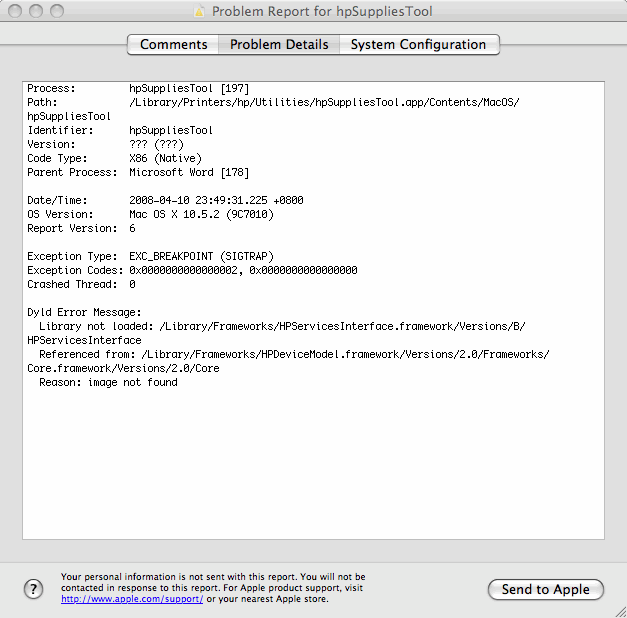Click the minimize window button
This screenshot has height=618, width=627.
36,11
